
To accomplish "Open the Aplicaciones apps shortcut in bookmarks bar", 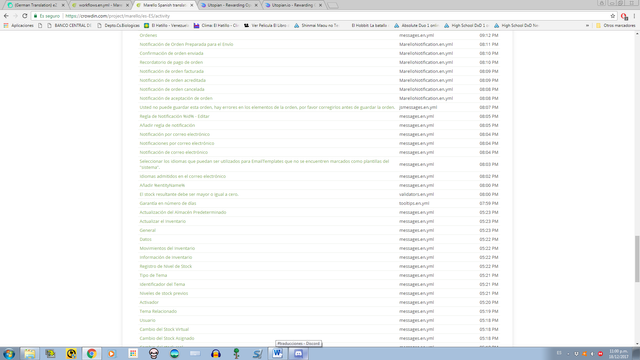I will coord(19,25).
